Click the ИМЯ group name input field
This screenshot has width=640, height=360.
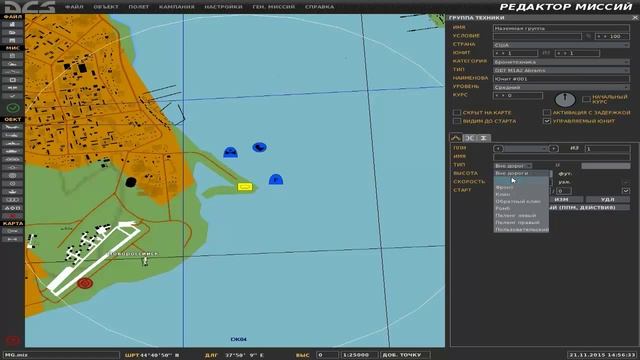tap(561, 28)
